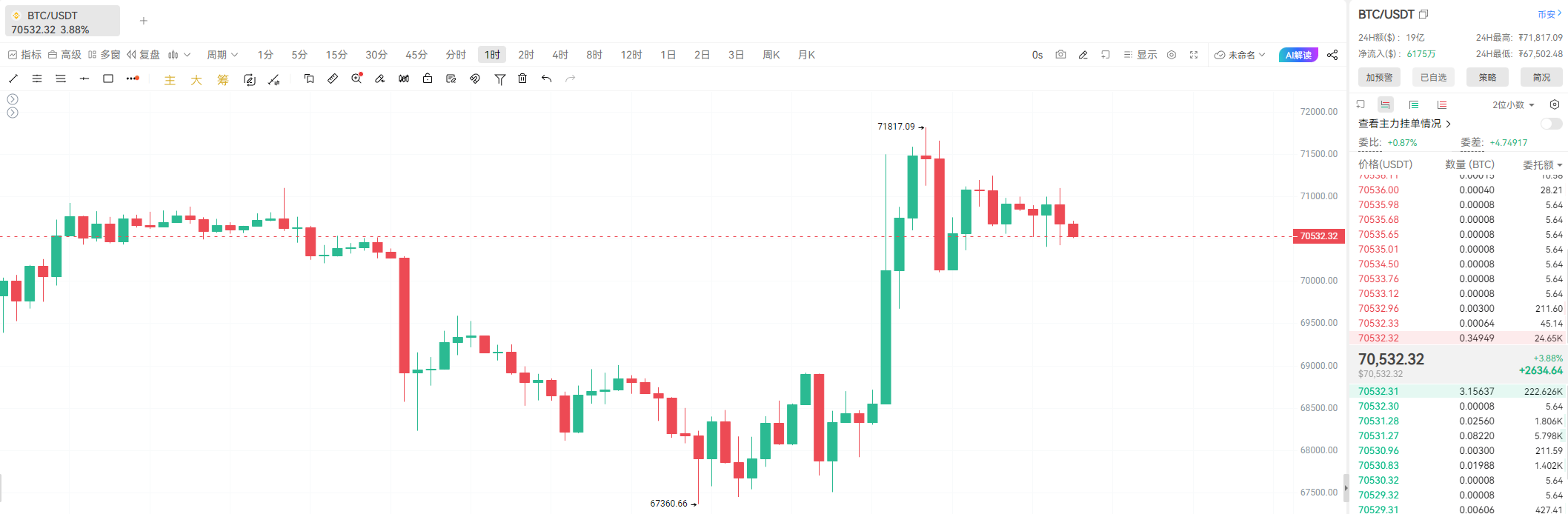Select the rectangle drawing tool
Screen dimensions: 1568x514
click(x=108, y=79)
